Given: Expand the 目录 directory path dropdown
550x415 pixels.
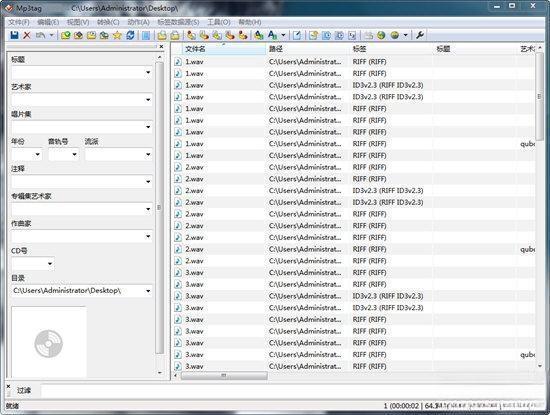Looking at the screenshot, I should point(148,291).
